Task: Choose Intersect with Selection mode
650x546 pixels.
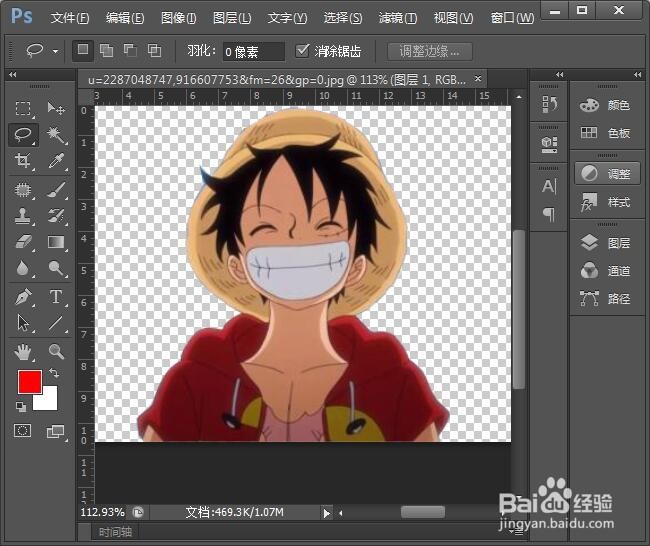Action: 155,51
